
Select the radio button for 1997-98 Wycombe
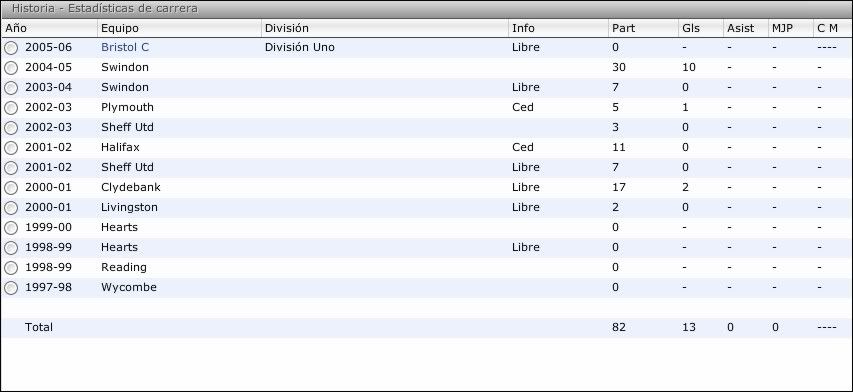click(x=11, y=288)
